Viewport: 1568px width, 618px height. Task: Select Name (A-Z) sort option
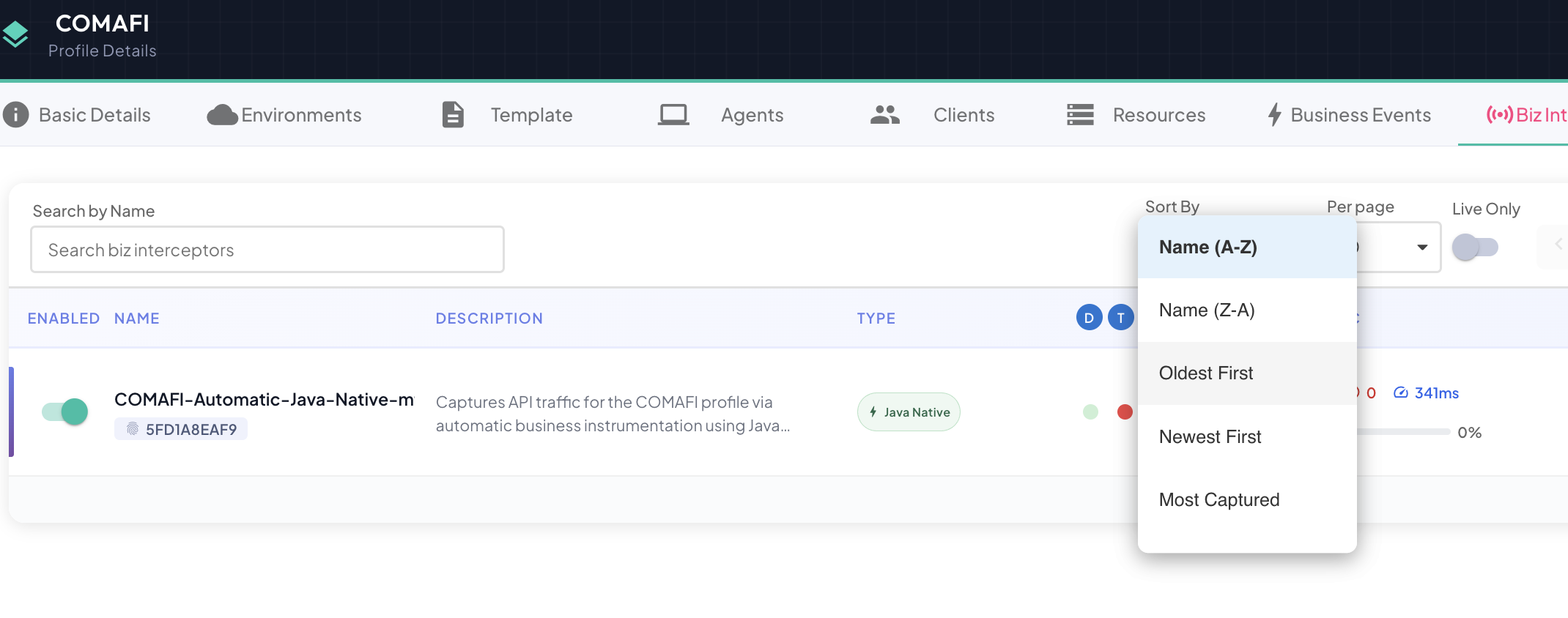(1247, 247)
